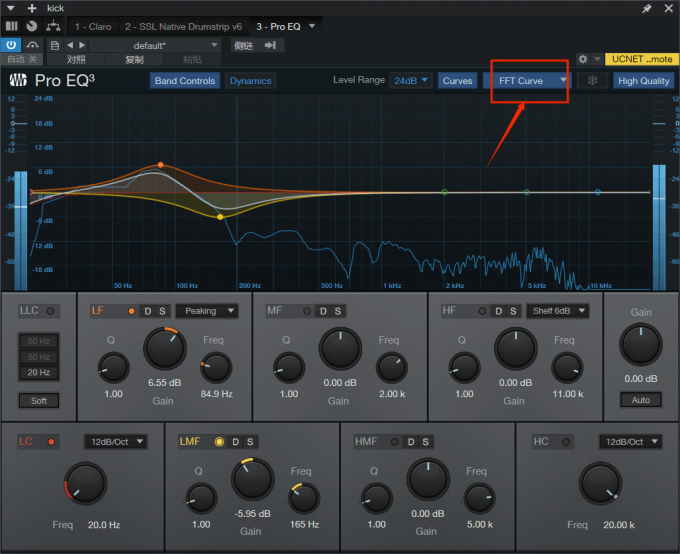Click the UCNET remote label
Image resolution: width=680 pixels, height=554 pixels.
pyautogui.click(x=642, y=59)
